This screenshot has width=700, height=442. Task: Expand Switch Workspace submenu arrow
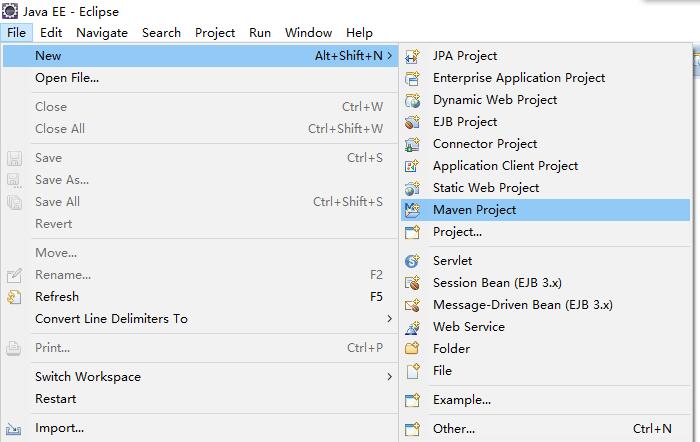pyautogui.click(x=390, y=377)
